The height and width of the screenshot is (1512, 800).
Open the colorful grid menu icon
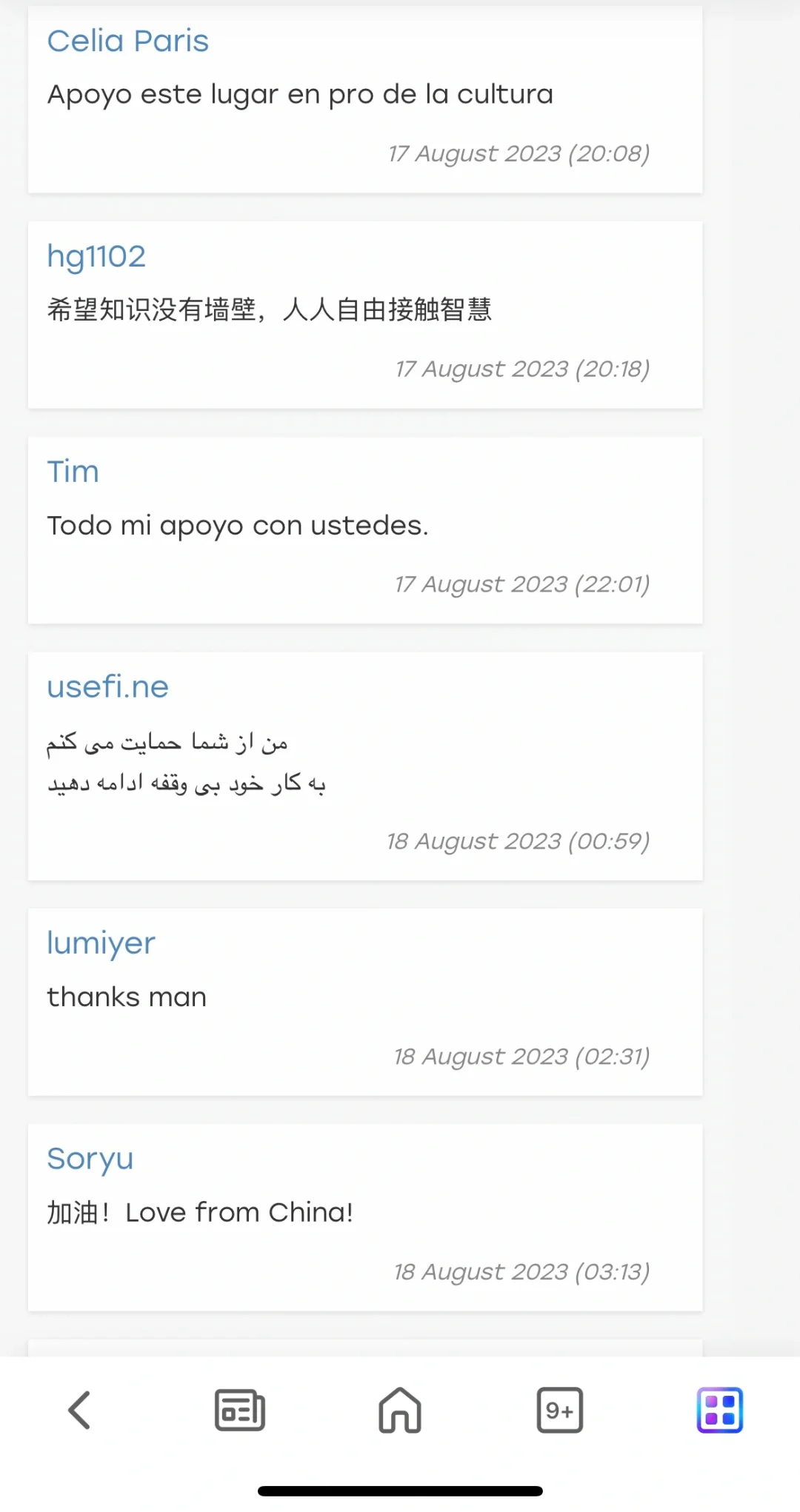click(x=720, y=1410)
